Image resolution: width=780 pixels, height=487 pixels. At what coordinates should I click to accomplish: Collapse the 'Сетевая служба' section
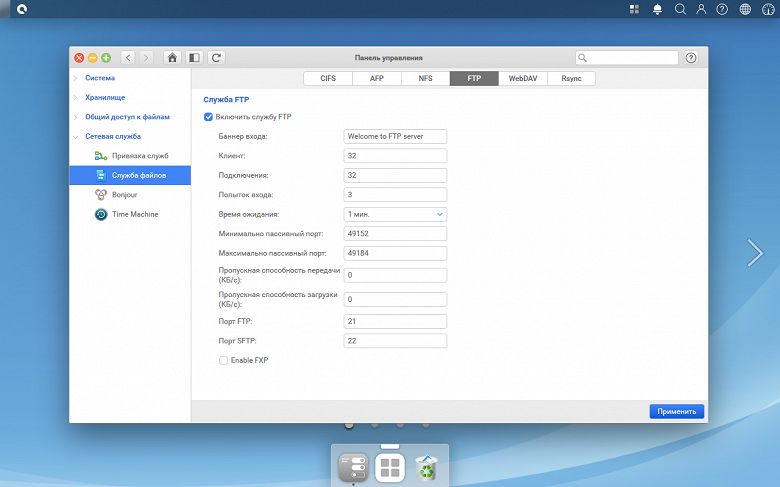pos(112,136)
